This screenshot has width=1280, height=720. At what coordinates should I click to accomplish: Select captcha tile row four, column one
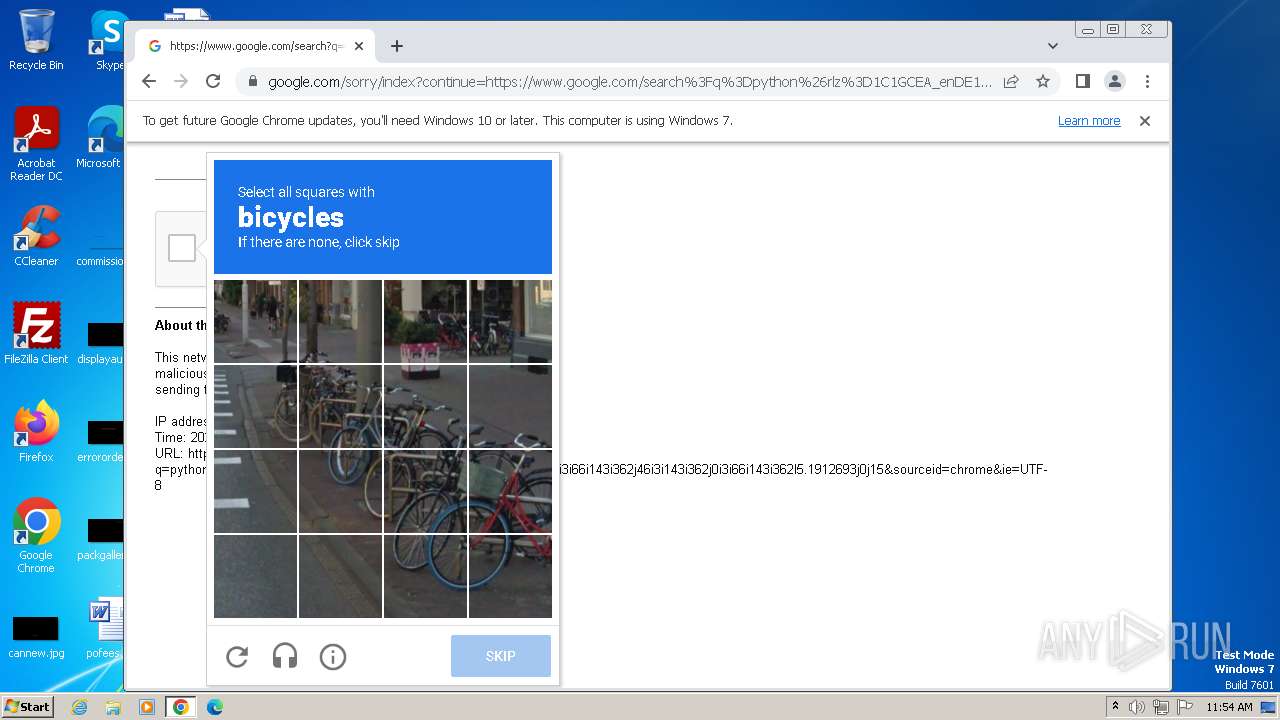[x=255, y=576]
